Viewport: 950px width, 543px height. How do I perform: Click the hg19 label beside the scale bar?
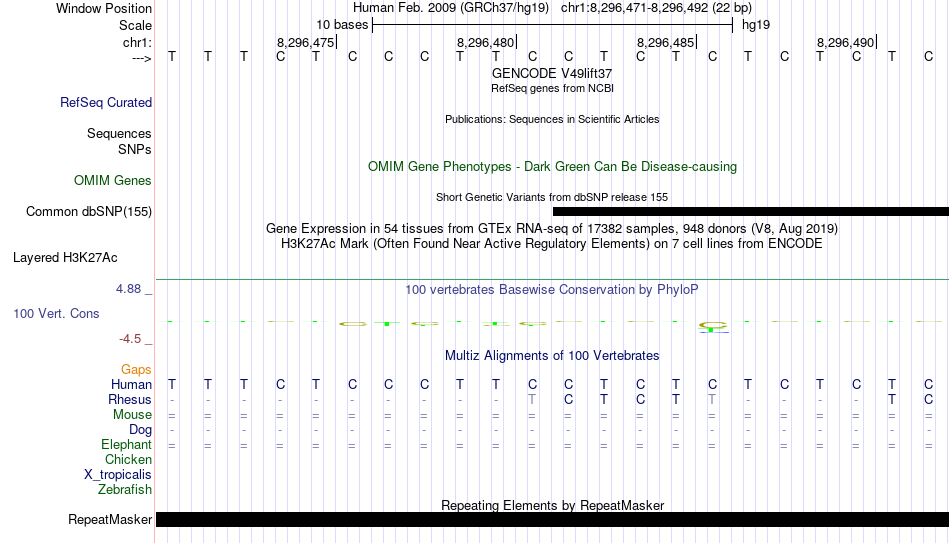click(756, 25)
